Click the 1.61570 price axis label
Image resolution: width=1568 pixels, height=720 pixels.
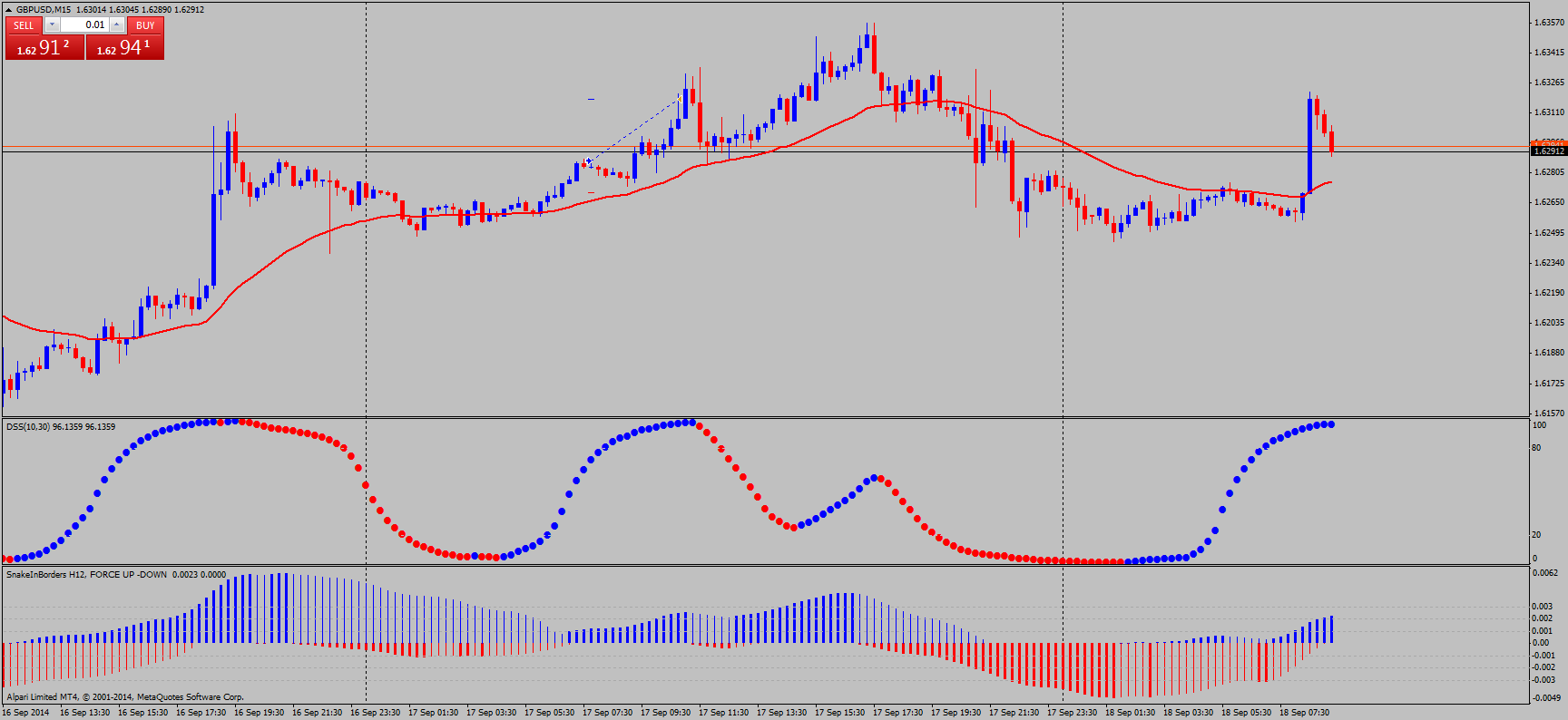[1549, 413]
